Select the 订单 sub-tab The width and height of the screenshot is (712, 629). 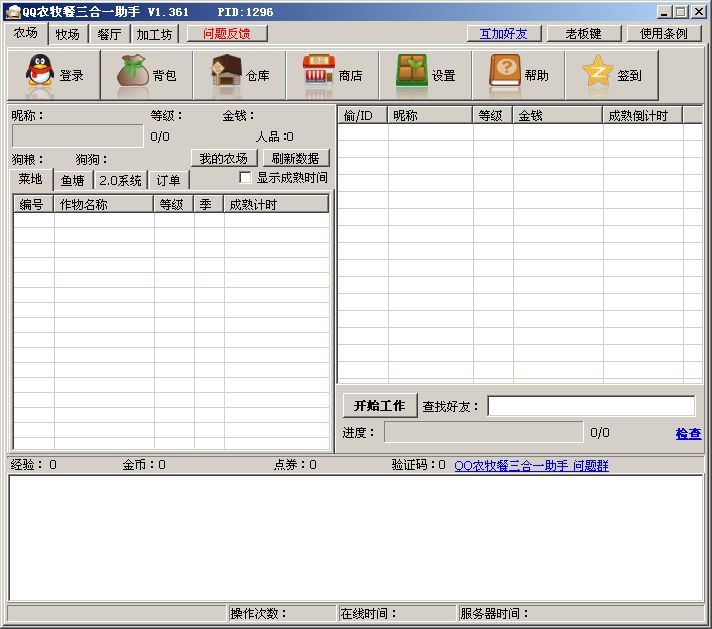168,181
